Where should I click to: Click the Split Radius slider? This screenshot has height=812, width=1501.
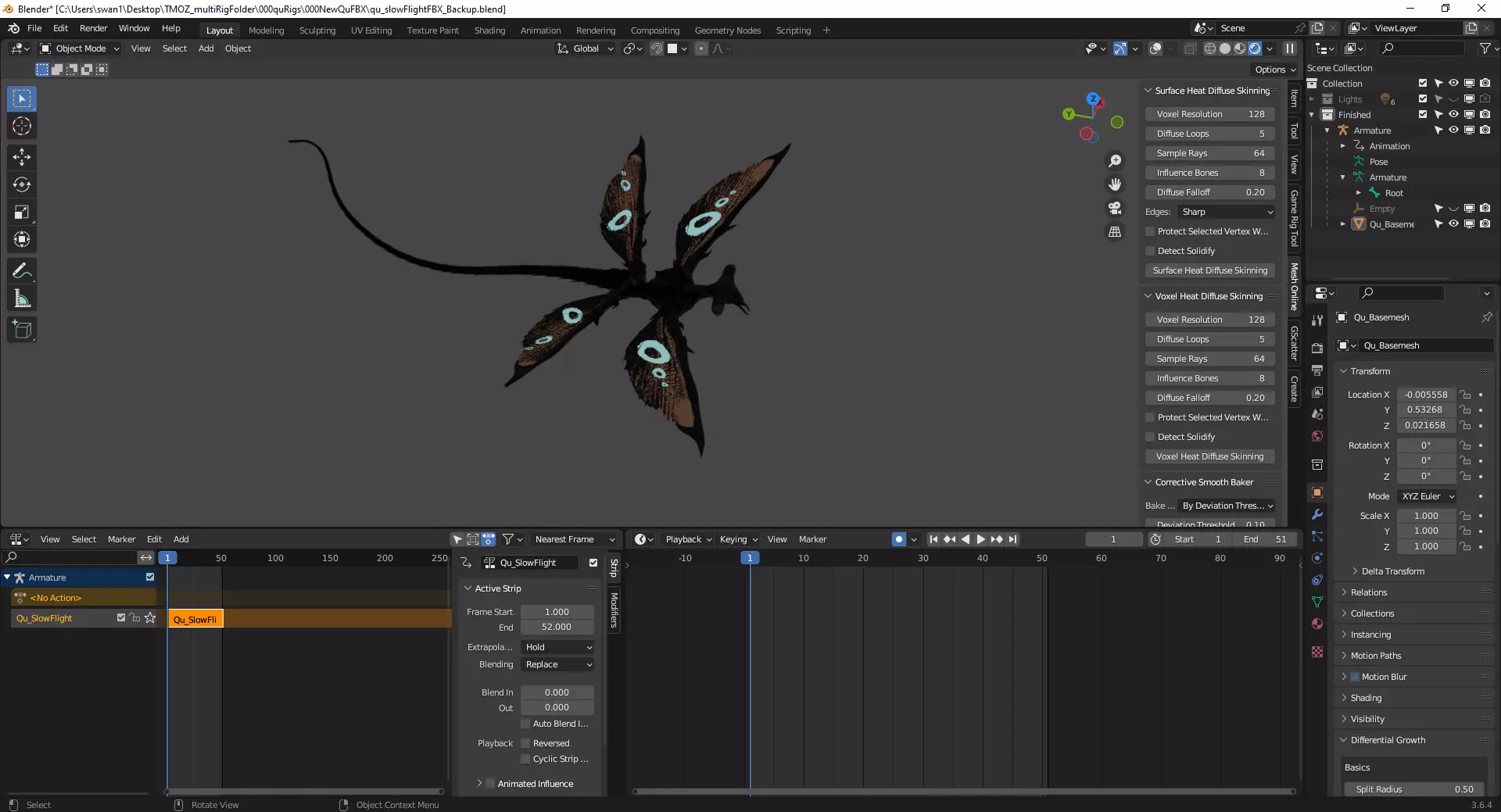pos(1415,789)
